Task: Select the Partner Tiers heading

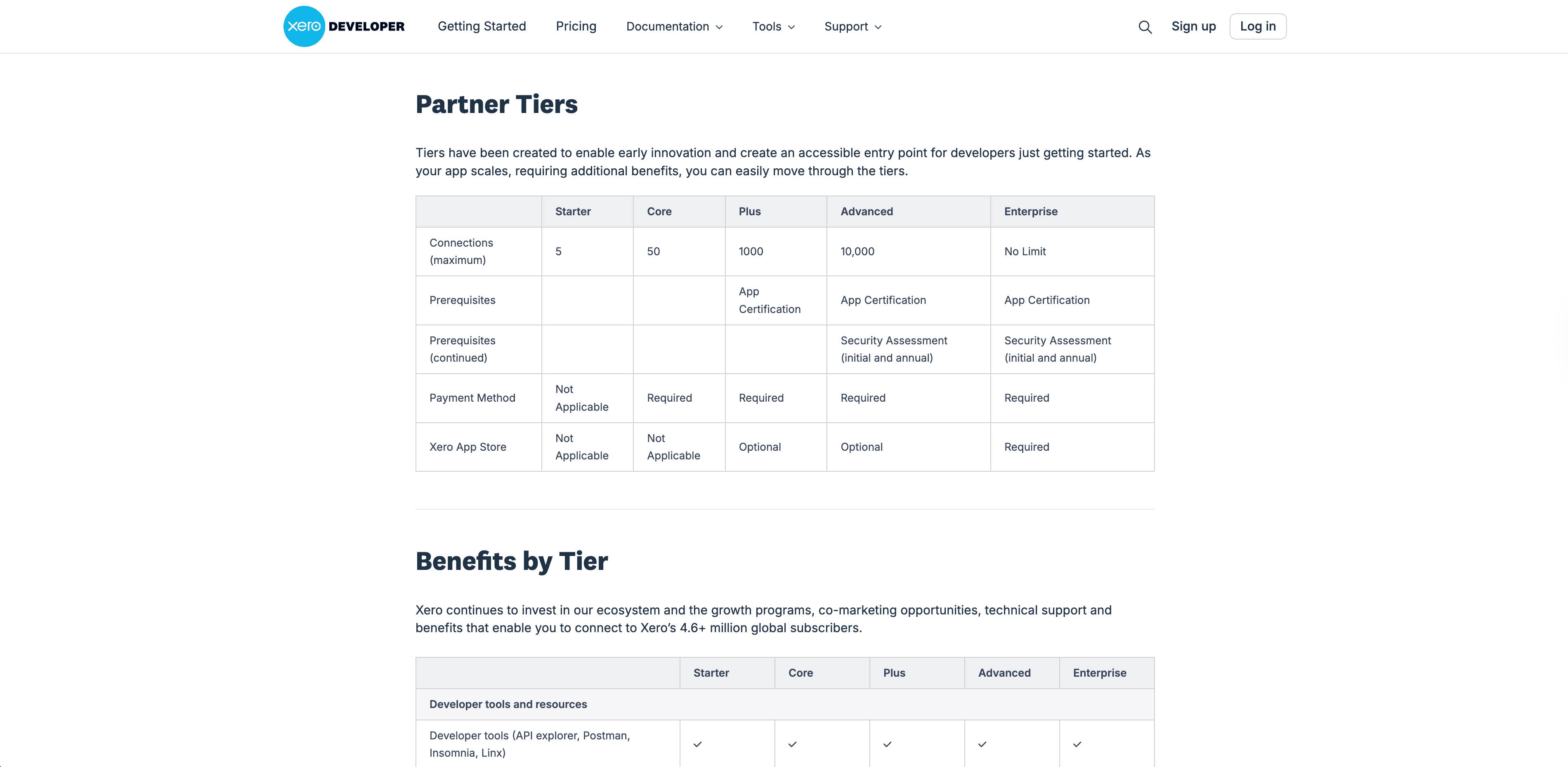Action: point(497,104)
